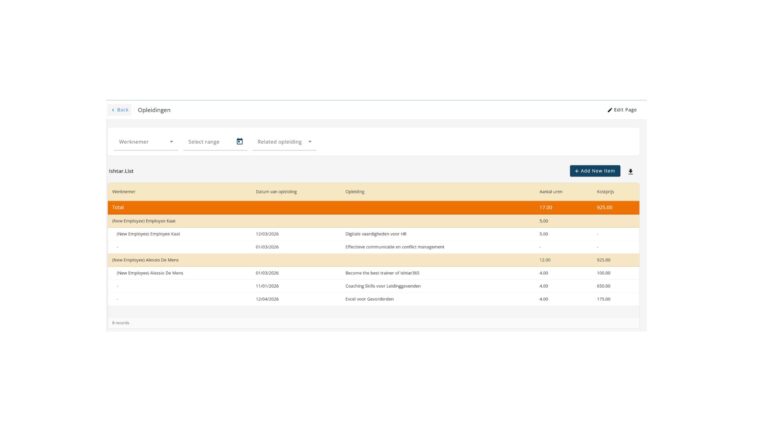Click the Add New Item button
The image size is (768, 432).
pos(595,171)
